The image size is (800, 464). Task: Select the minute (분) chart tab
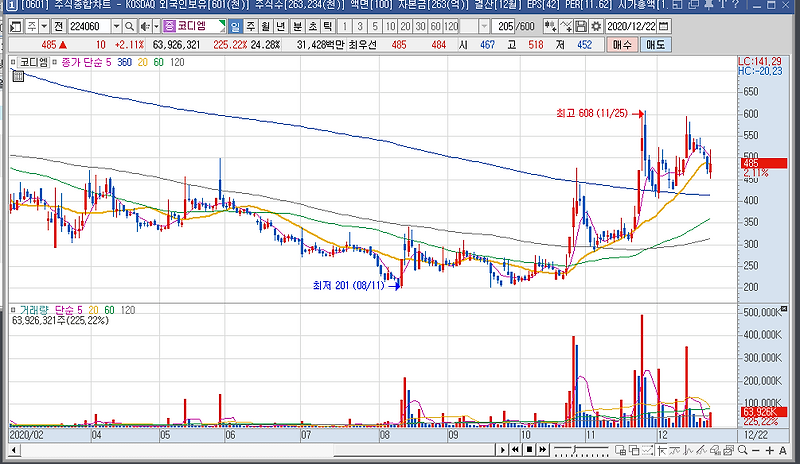pyautogui.click(x=297, y=26)
